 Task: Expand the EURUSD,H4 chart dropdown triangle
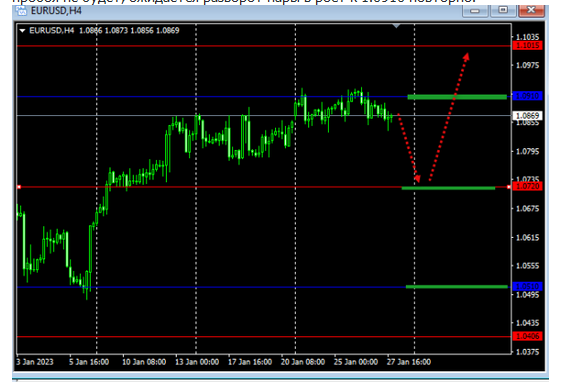point(22,31)
